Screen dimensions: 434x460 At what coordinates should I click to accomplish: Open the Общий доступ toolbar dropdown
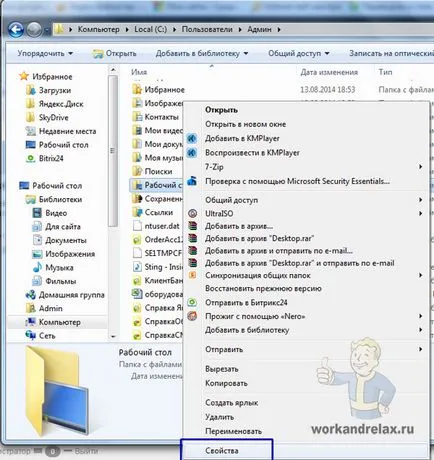coord(299,53)
